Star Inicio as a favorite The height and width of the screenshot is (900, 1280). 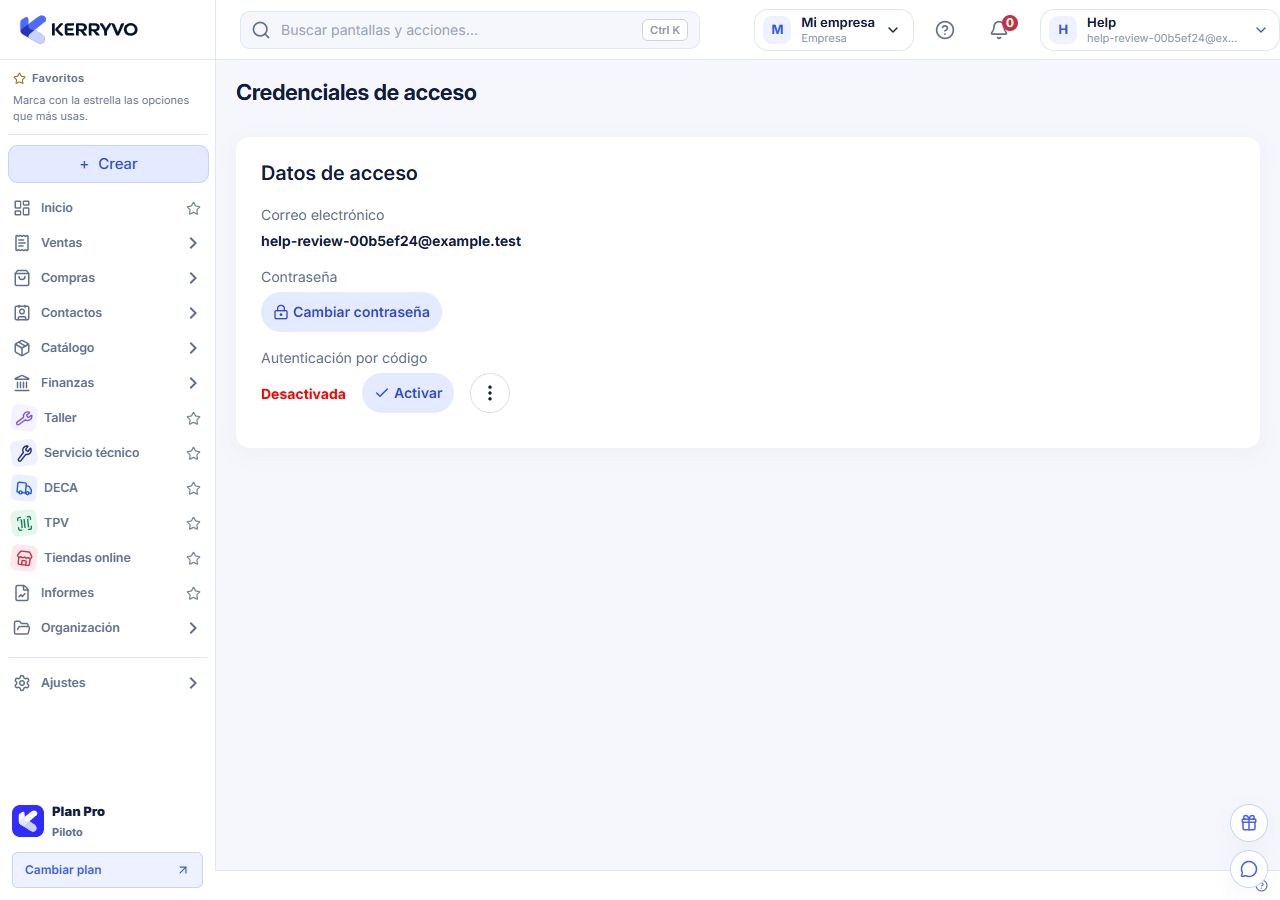point(194,208)
